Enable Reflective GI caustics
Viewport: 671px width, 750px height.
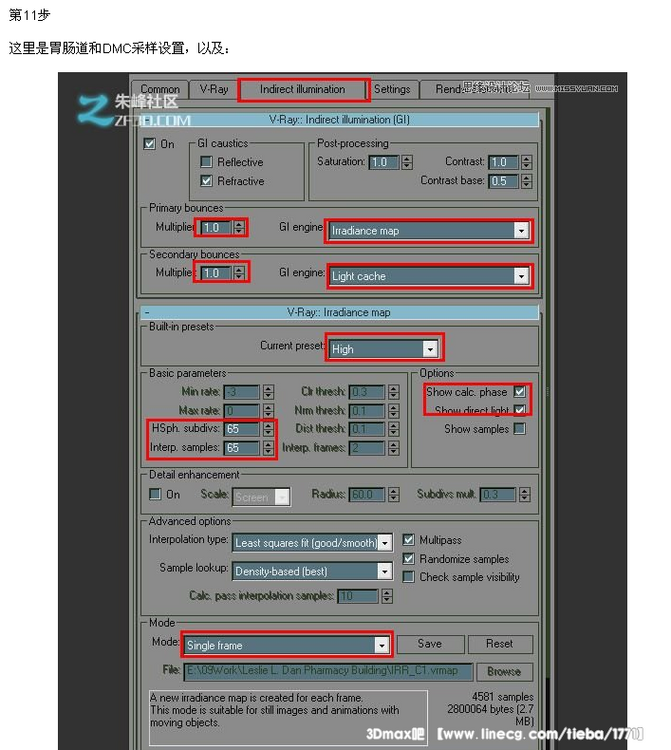(x=206, y=162)
